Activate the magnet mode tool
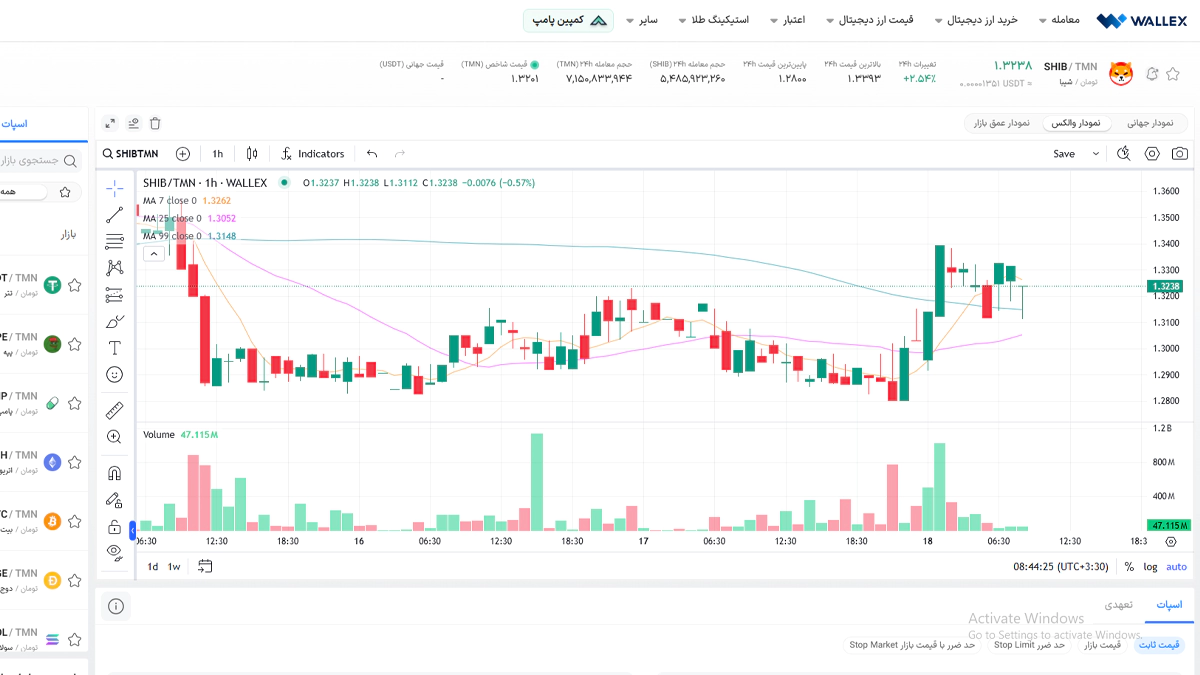This screenshot has height=675, width=1200. (115, 473)
